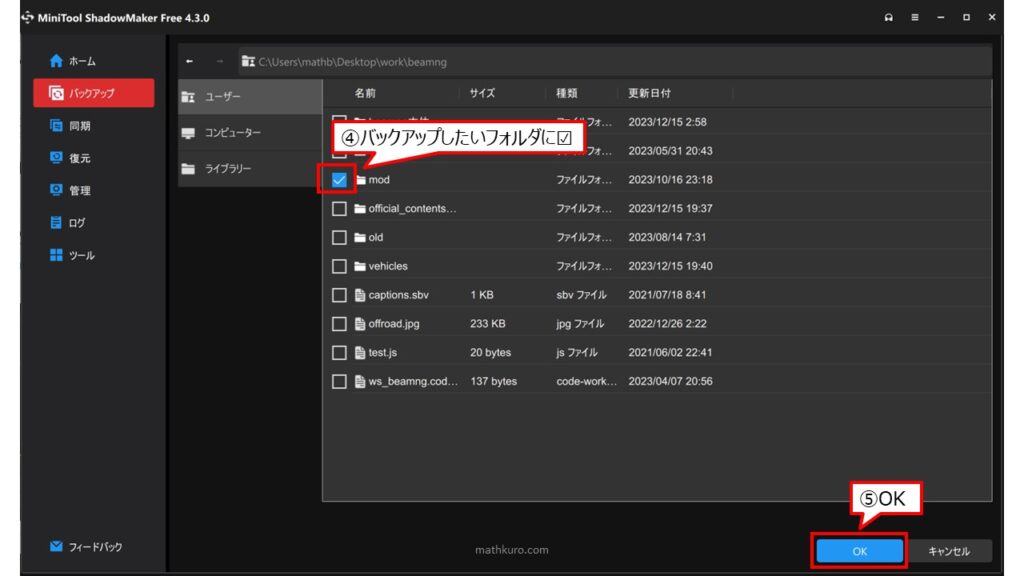Click the date 2023/12/15 2:58
The width and height of the screenshot is (1024, 576).
pyautogui.click(x=667, y=122)
